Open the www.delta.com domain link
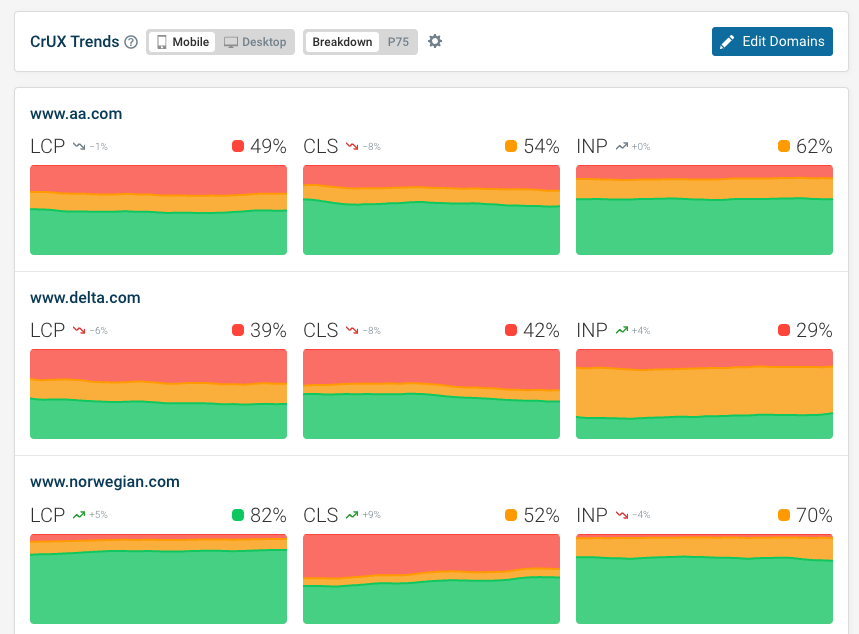The height and width of the screenshot is (634, 859). [x=85, y=298]
